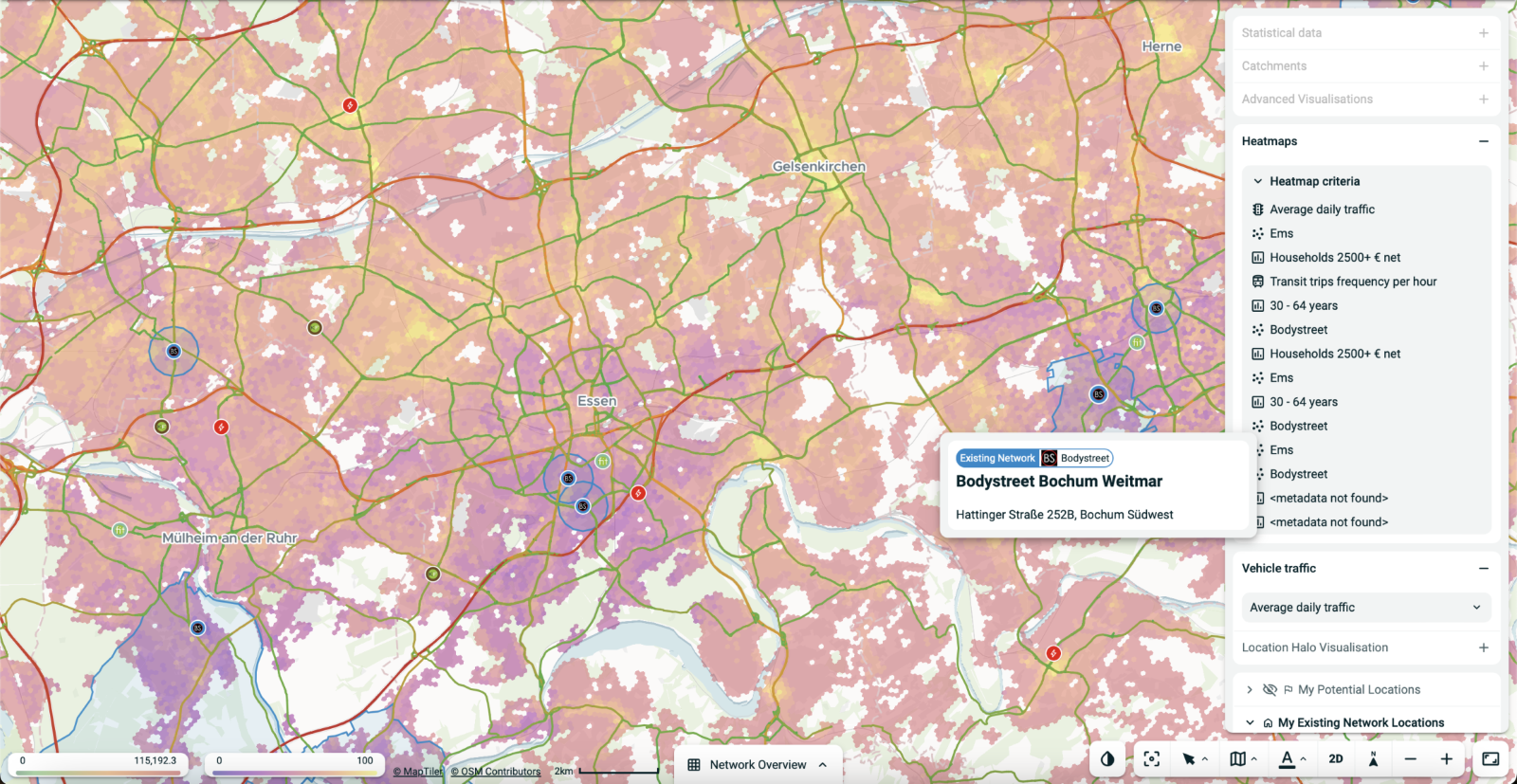Collapse the Heatmap criteria chevron
The image size is (1517, 784).
pyautogui.click(x=1258, y=181)
